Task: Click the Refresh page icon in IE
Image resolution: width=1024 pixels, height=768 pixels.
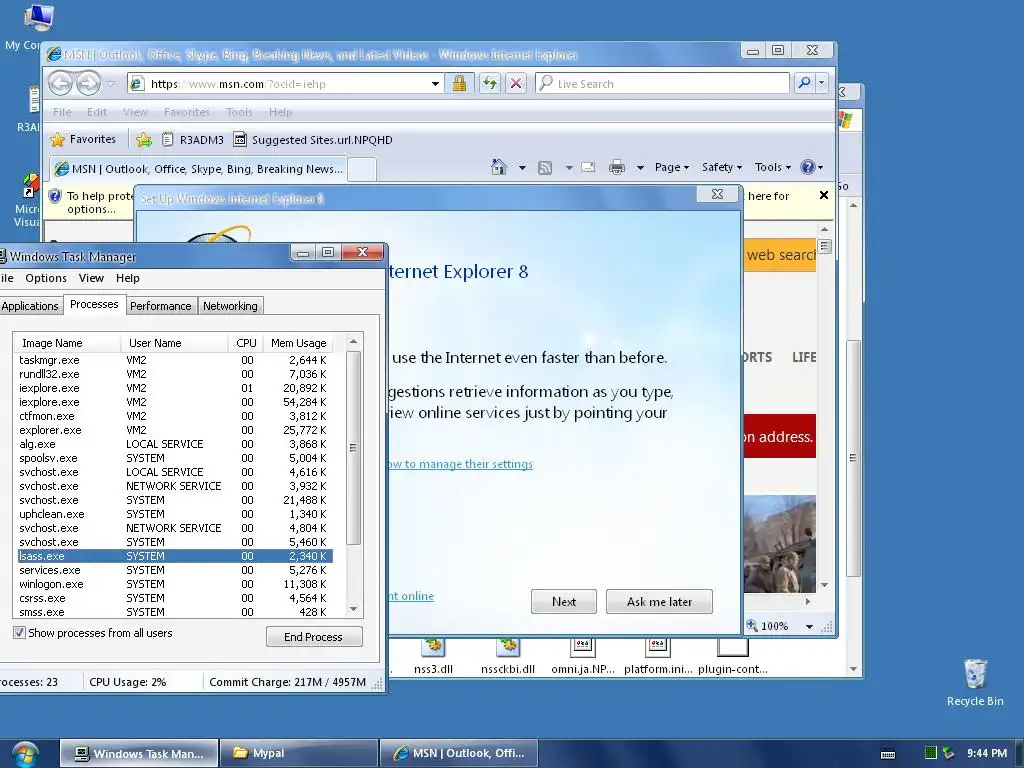Action: coord(490,83)
